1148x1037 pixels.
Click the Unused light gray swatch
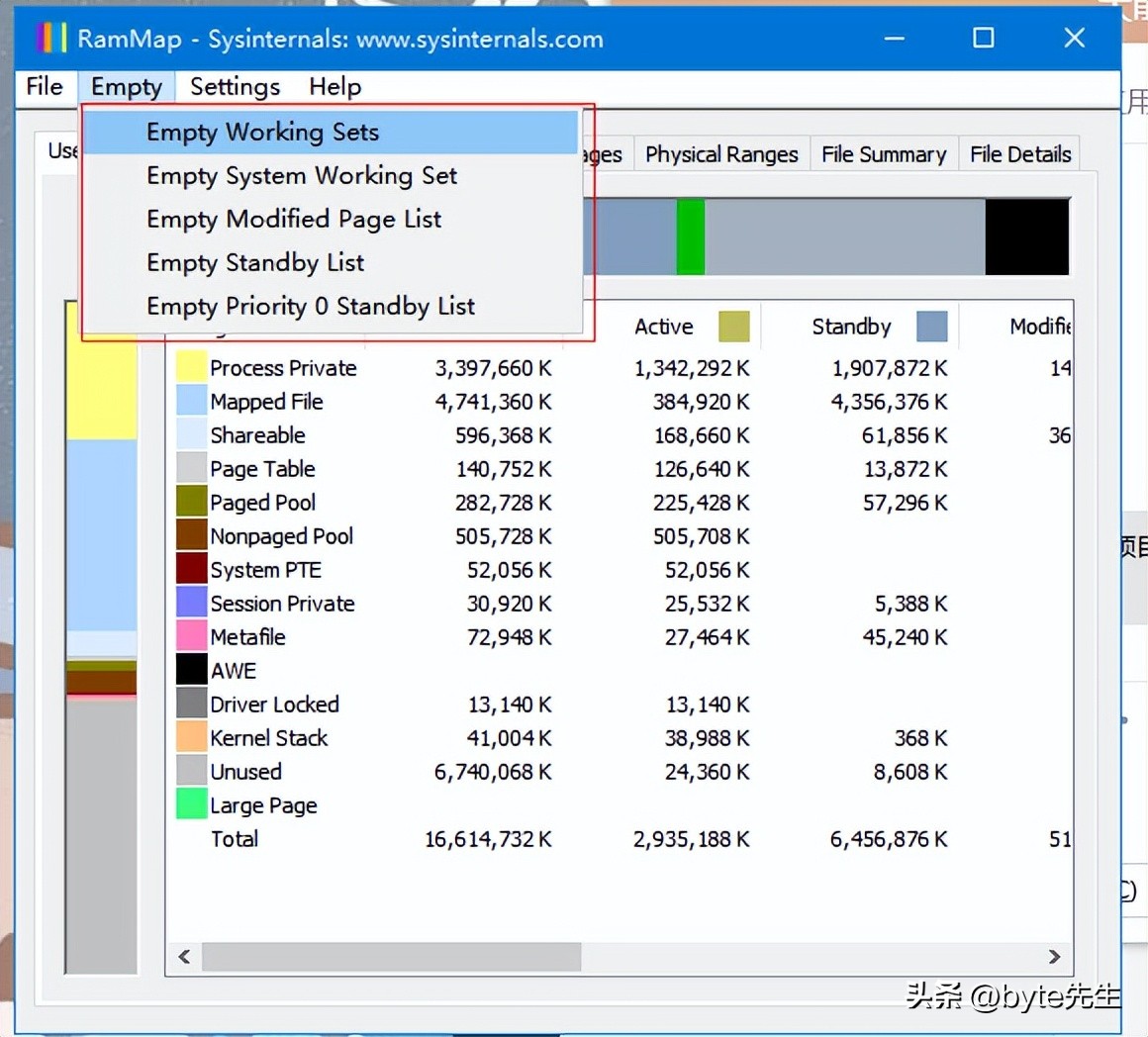[191, 771]
